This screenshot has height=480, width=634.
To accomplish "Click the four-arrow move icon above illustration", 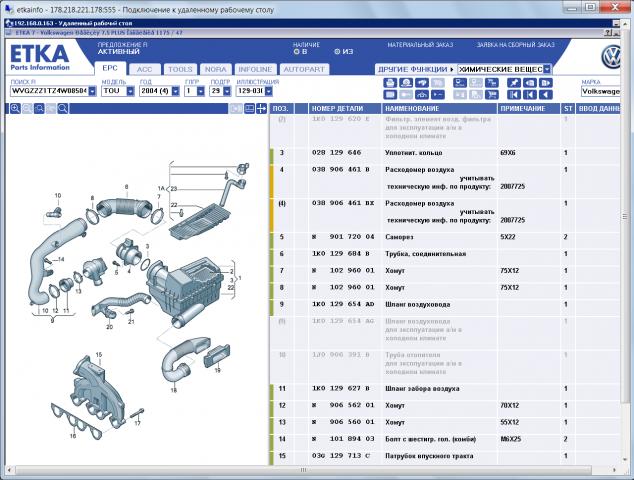I will 261,108.
